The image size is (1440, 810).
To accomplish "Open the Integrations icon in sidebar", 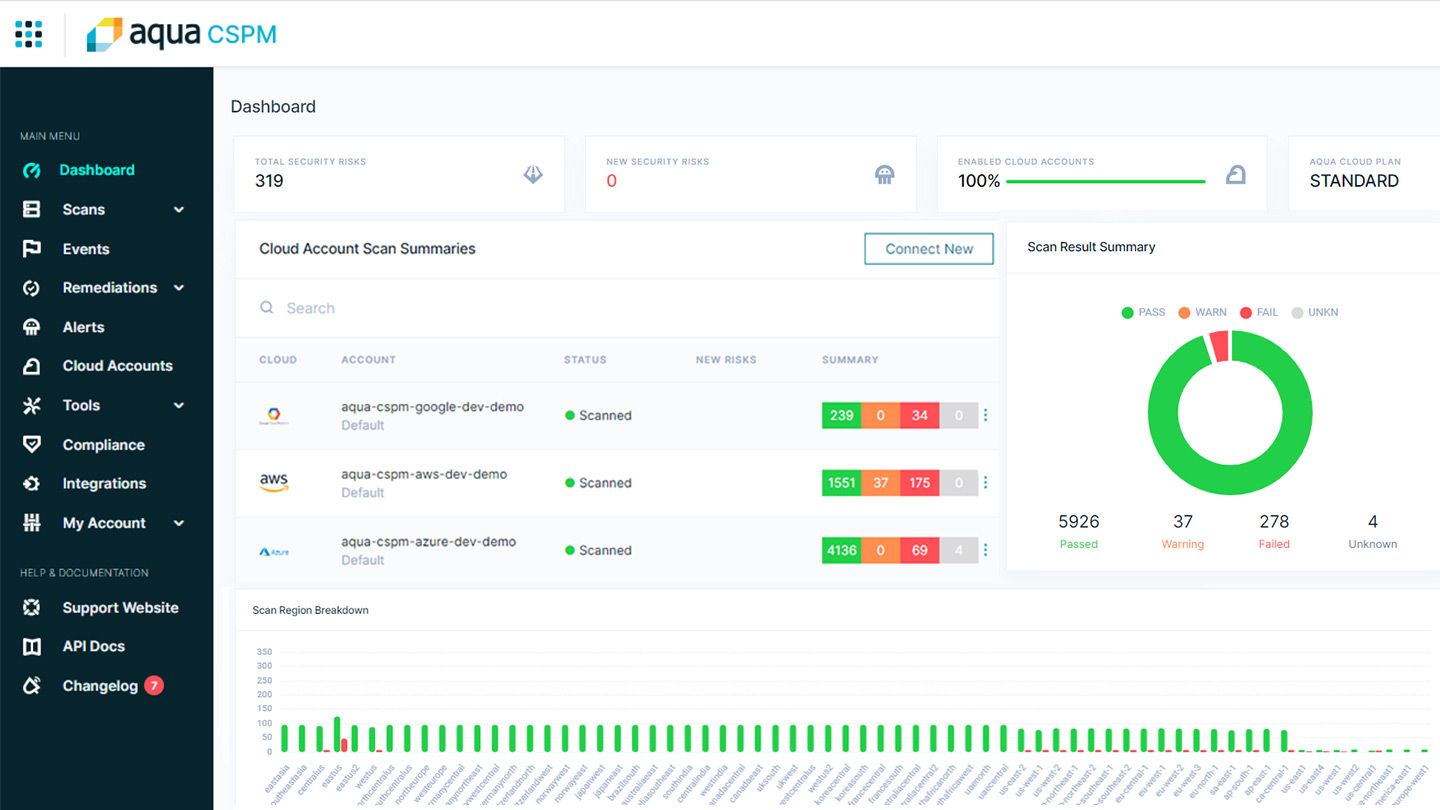I will [x=32, y=483].
